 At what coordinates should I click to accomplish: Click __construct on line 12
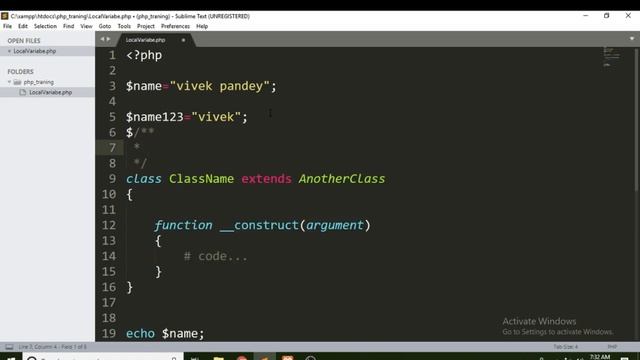pos(259,225)
